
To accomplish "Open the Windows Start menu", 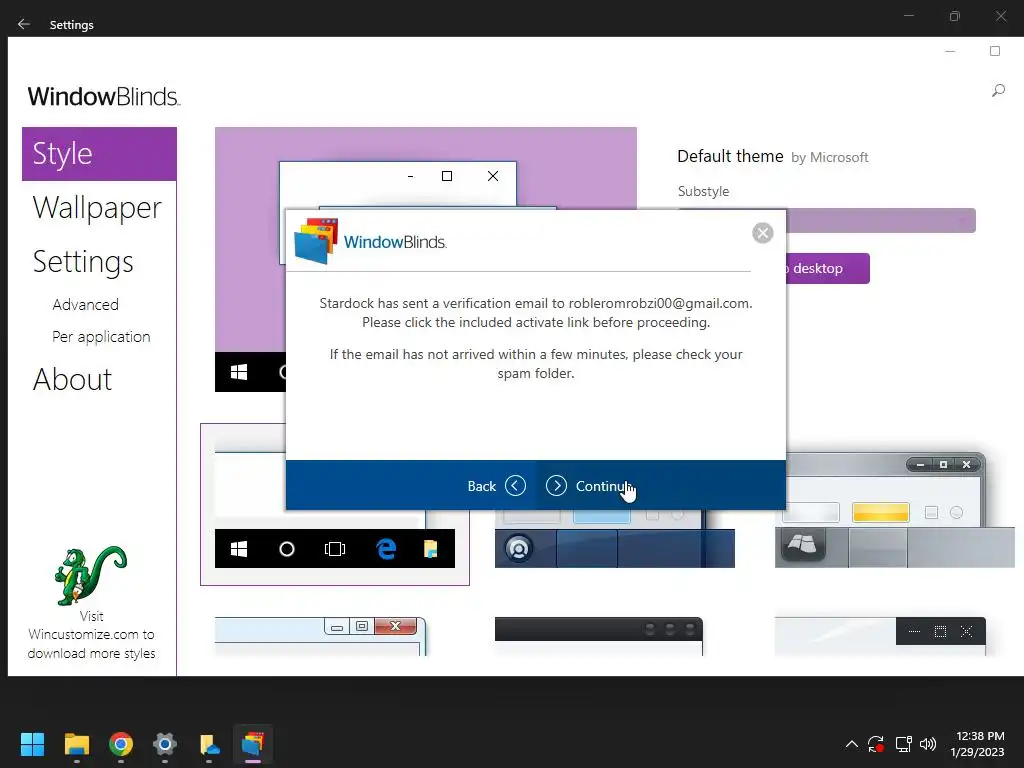I will point(32,744).
